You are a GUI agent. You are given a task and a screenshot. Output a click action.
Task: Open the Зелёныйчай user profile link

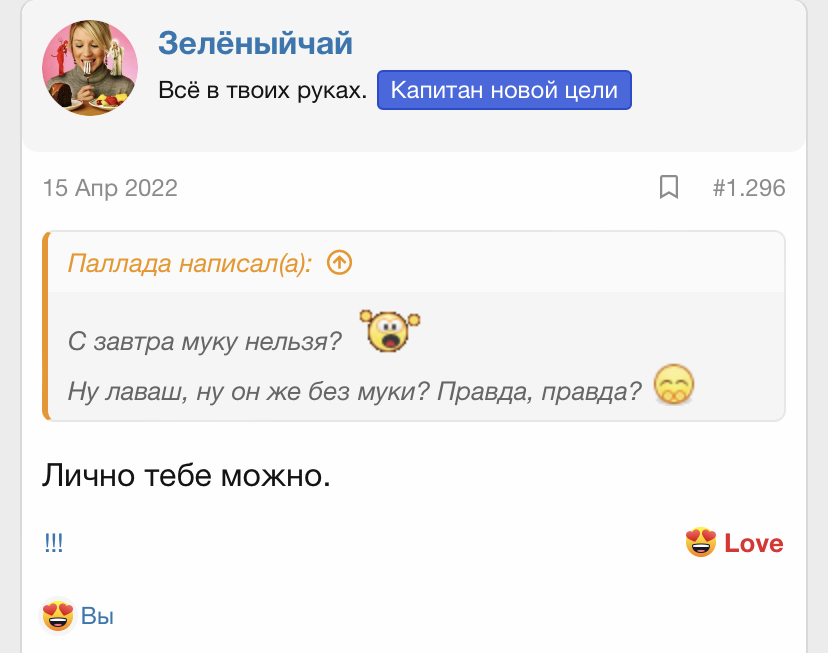click(255, 43)
